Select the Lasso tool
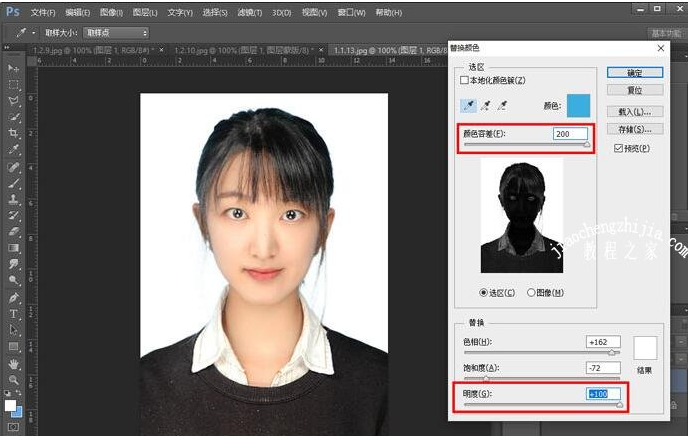Screen dimensions: 688x436 (13, 101)
